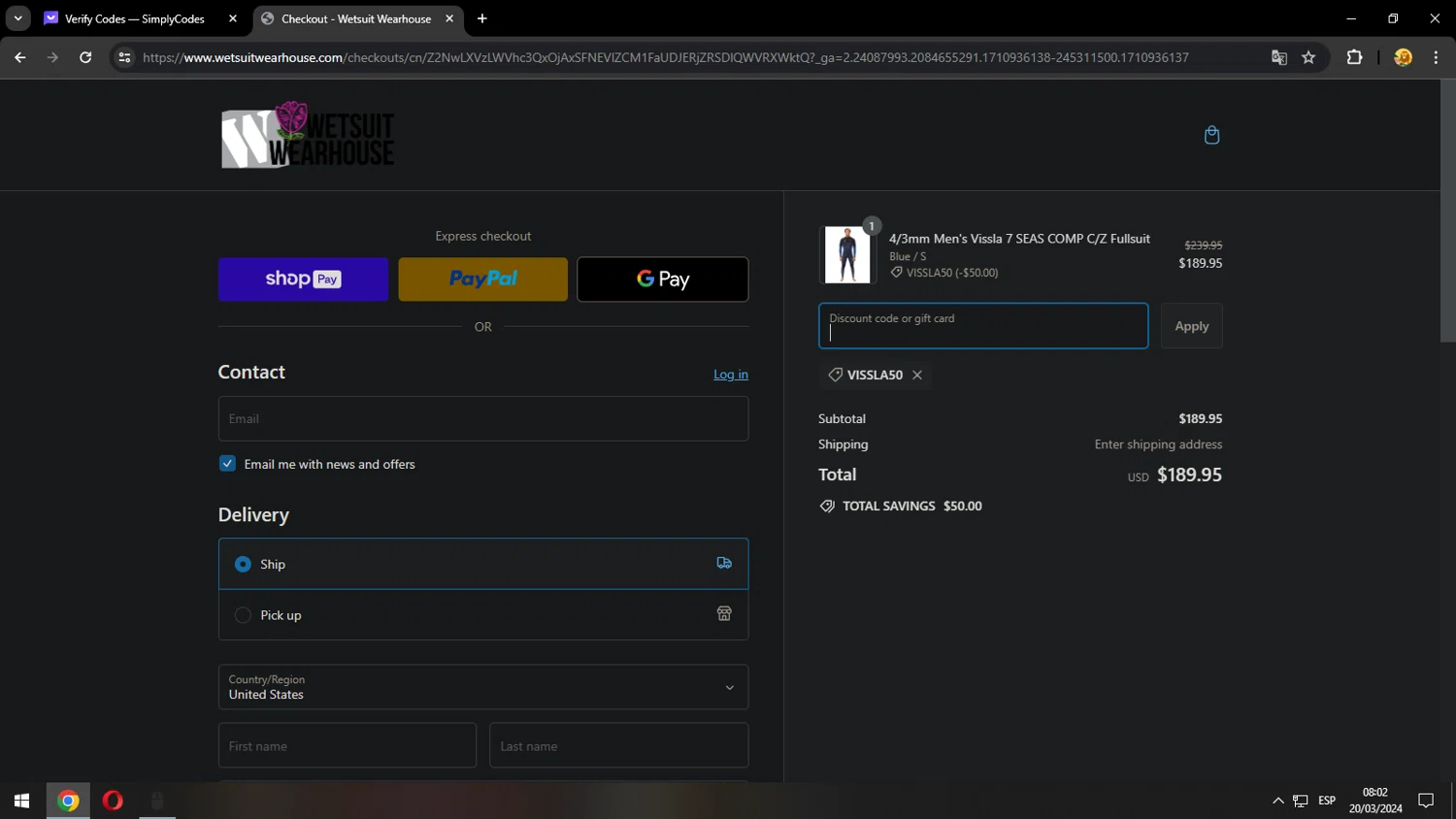Image resolution: width=1456 pixels, height=819 pixels.
Task: Apply the discount code
Action: pos(1192,326)
